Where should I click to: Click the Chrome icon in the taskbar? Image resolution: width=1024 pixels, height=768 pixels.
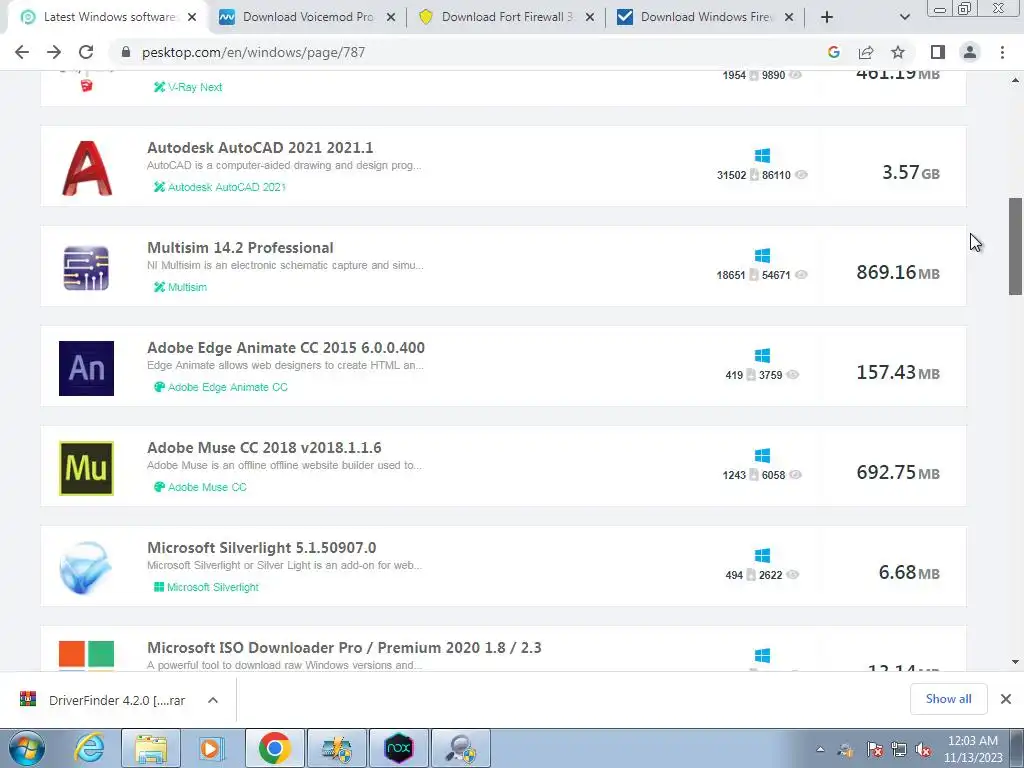pos(274,748)
